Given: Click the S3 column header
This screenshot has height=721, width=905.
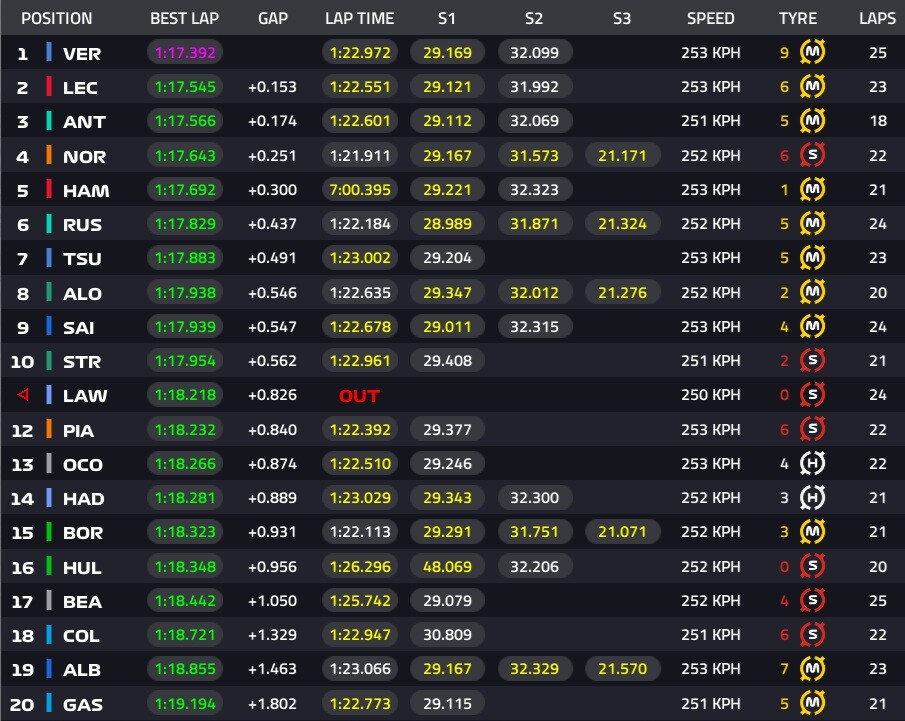Looking at the screenshot, I should pos(622,18).
